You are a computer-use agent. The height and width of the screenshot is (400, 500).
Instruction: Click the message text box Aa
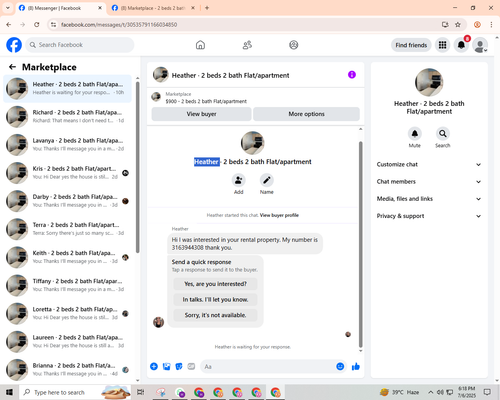point(273,367)
